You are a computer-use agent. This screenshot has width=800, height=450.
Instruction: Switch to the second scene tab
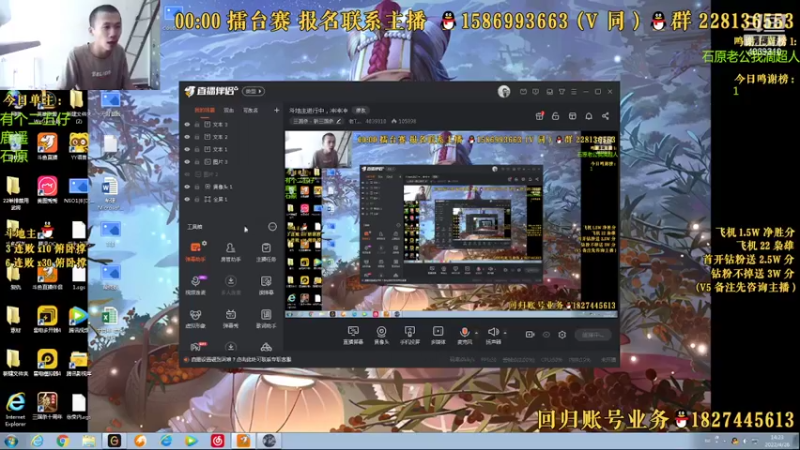point(229,110)
